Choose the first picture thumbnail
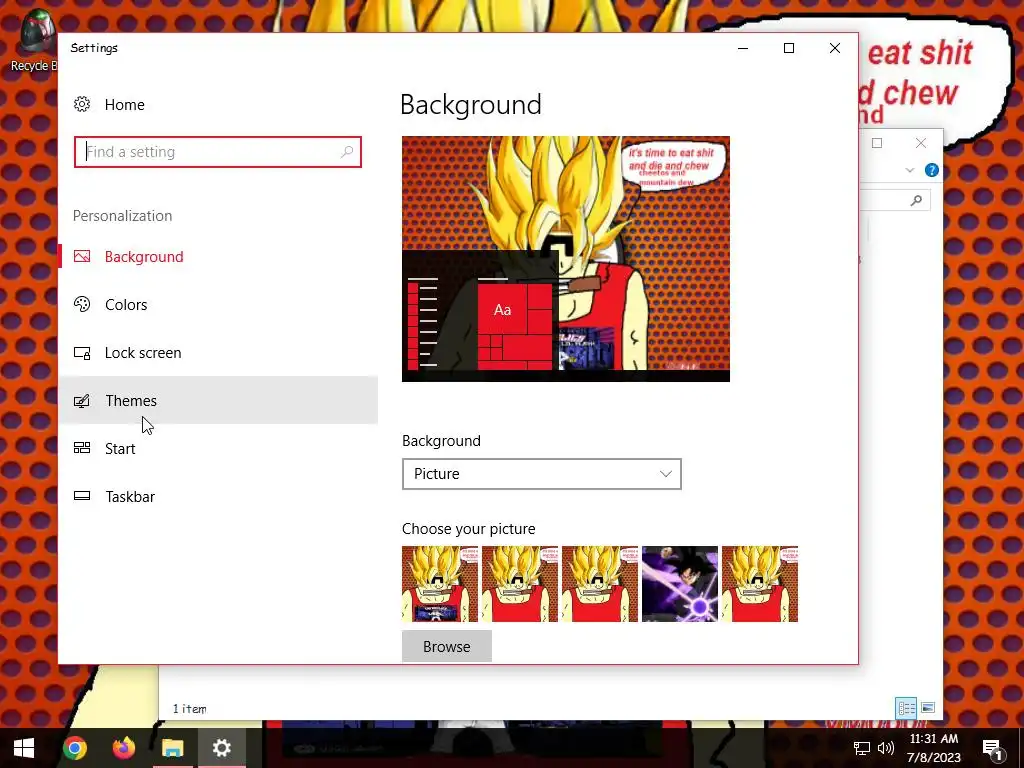The width and height of the screenshot is (1024, 768). [x=440, y=584]
